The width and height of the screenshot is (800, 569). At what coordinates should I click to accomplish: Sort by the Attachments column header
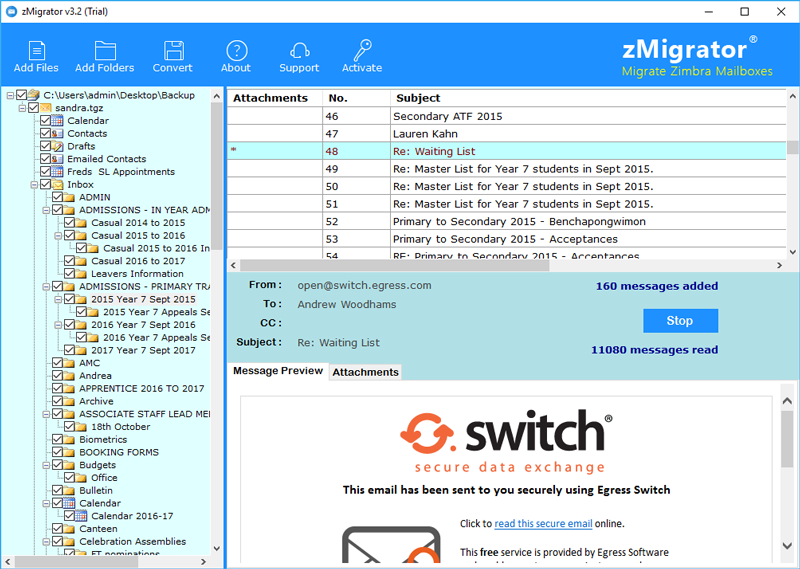tap(275, 98)
